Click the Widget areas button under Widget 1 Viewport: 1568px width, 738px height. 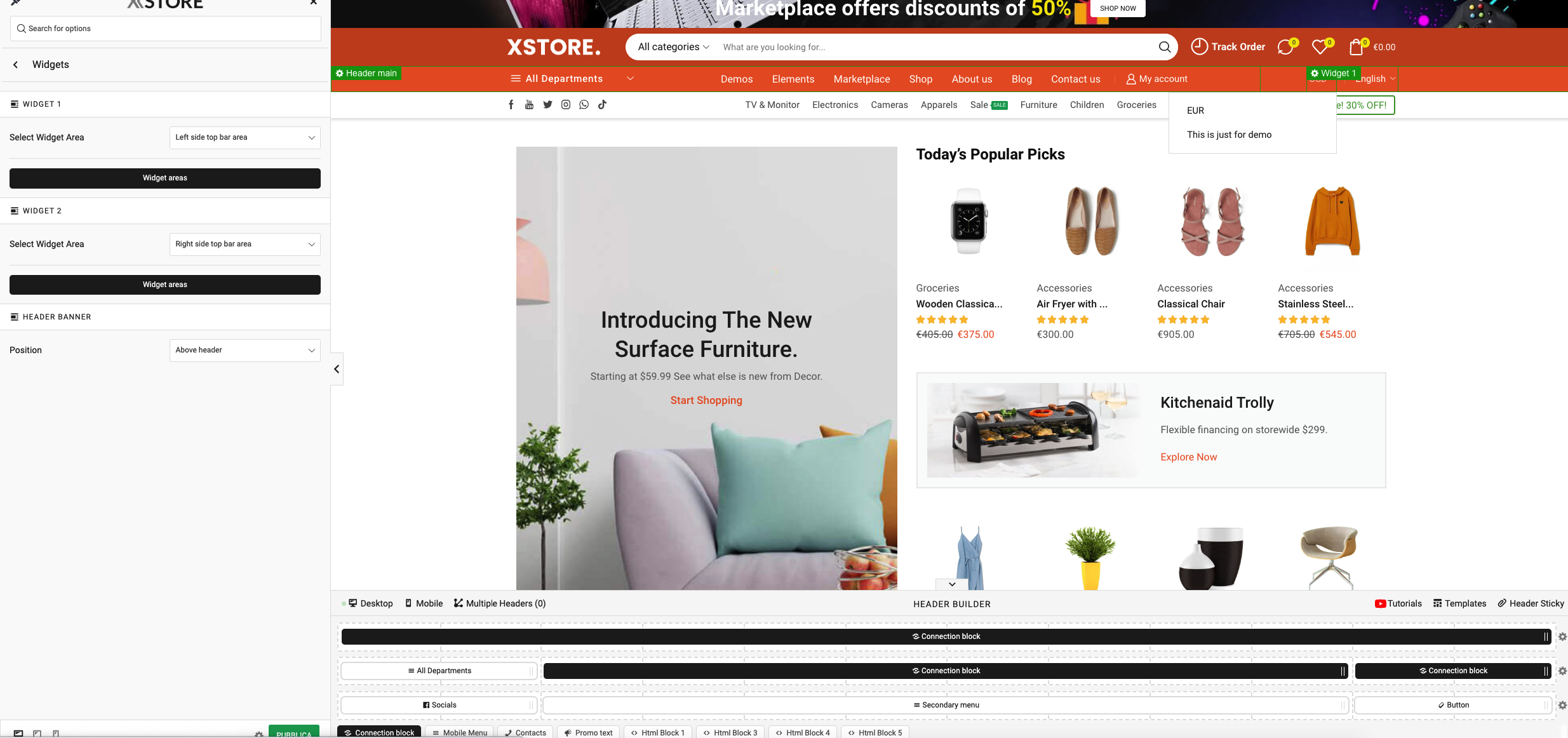164,177
